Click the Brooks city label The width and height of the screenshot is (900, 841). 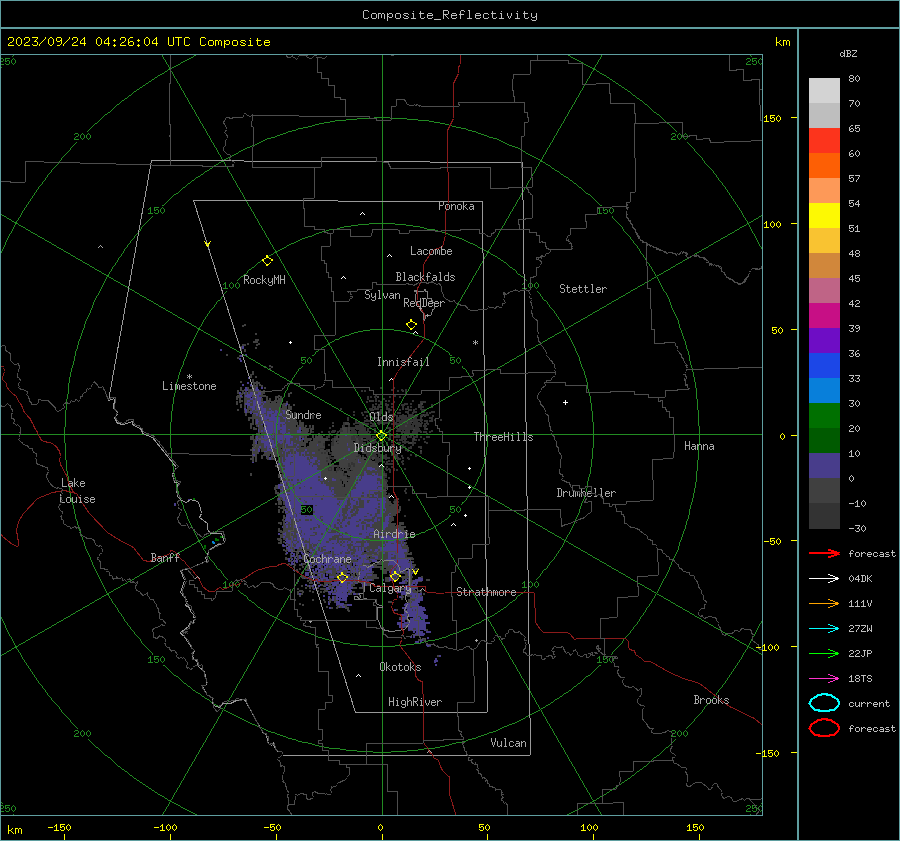click(x=711, y=700)
